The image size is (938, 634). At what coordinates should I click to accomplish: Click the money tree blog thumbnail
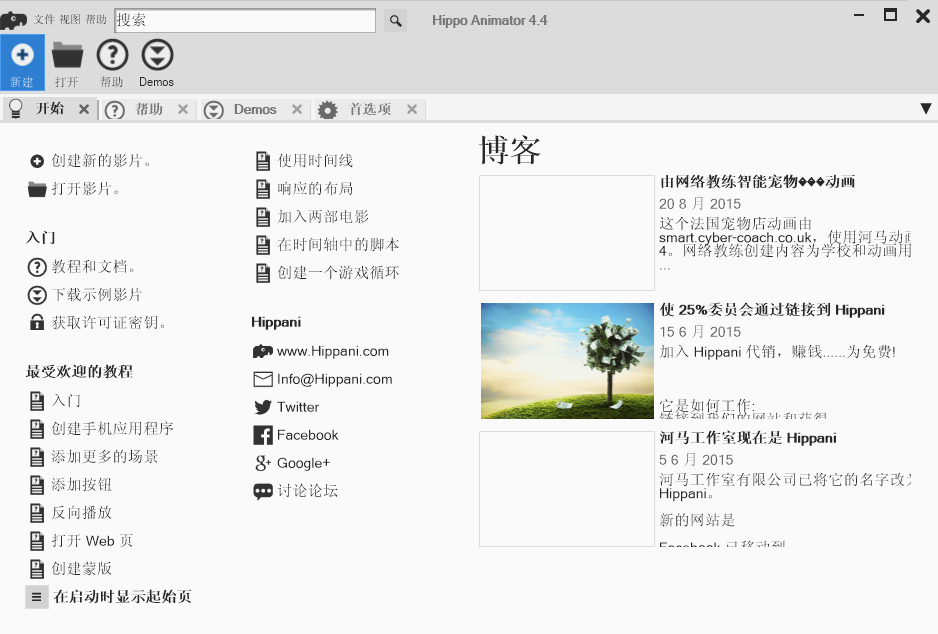pyautogui.click(x=567, y=360)
